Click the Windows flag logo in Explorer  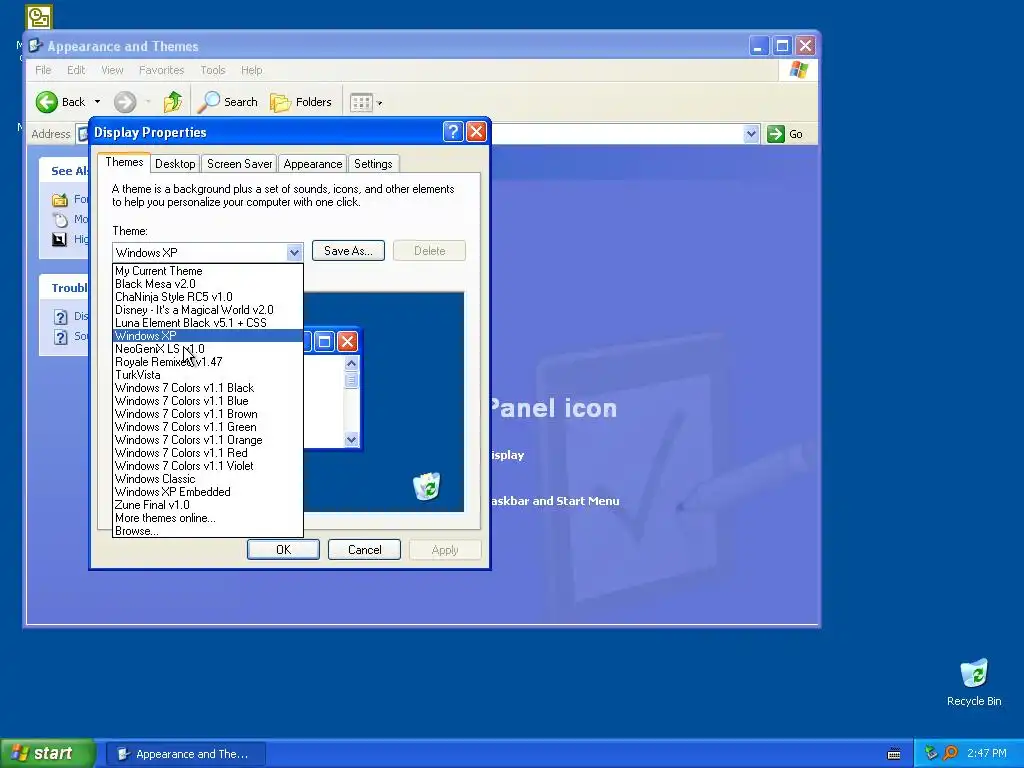tap(798, 70)
